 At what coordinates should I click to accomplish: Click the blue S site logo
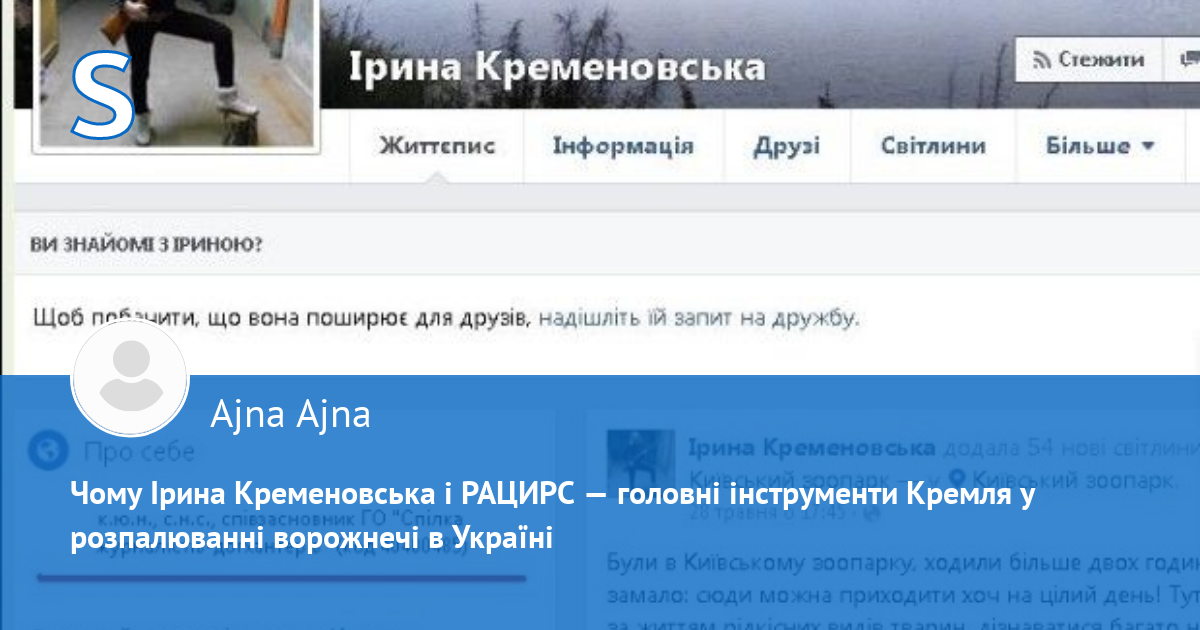(x=102, y=96)
